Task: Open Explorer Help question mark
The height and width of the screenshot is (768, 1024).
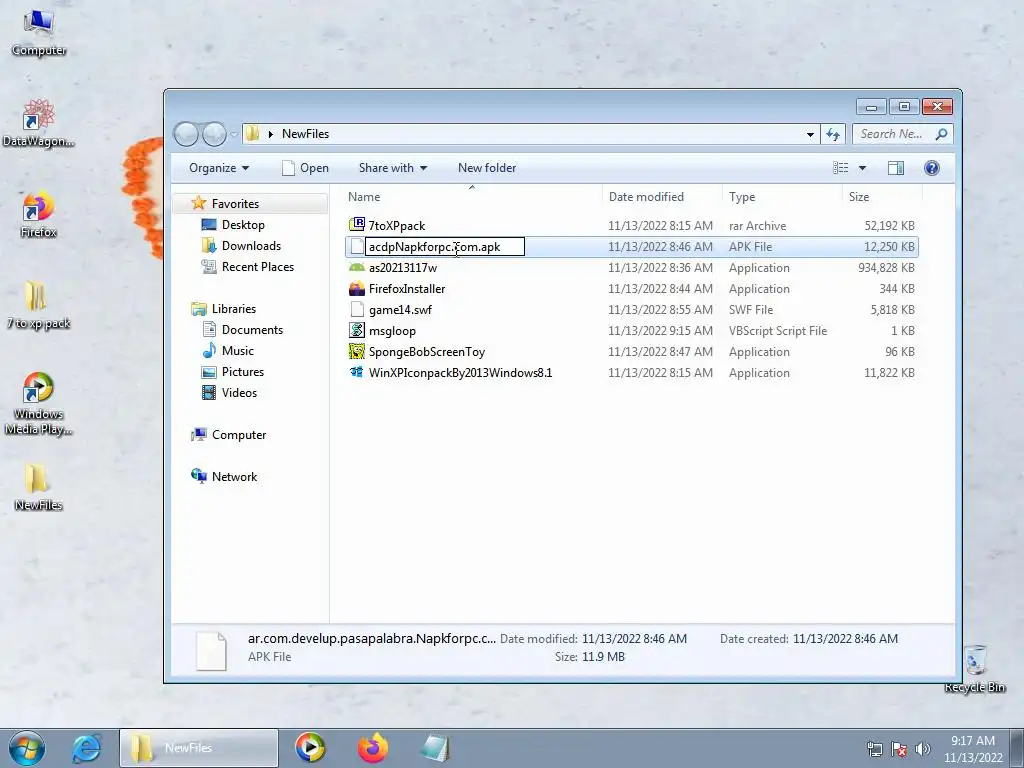Action: tap(932, 168)
